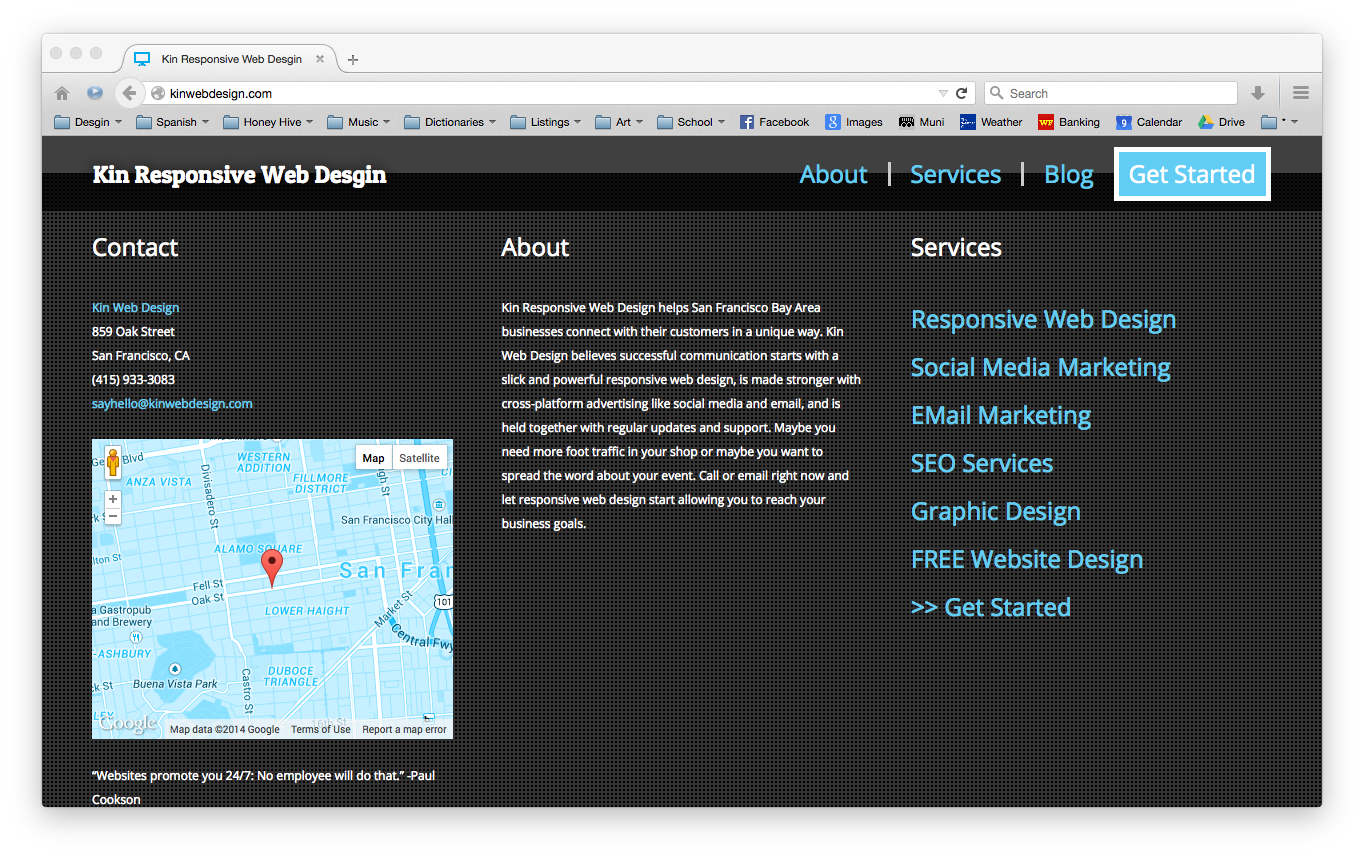Expand the Dictionaries bookmarks folder
The height and width of the screenshot is (857, 1364).
451,122
